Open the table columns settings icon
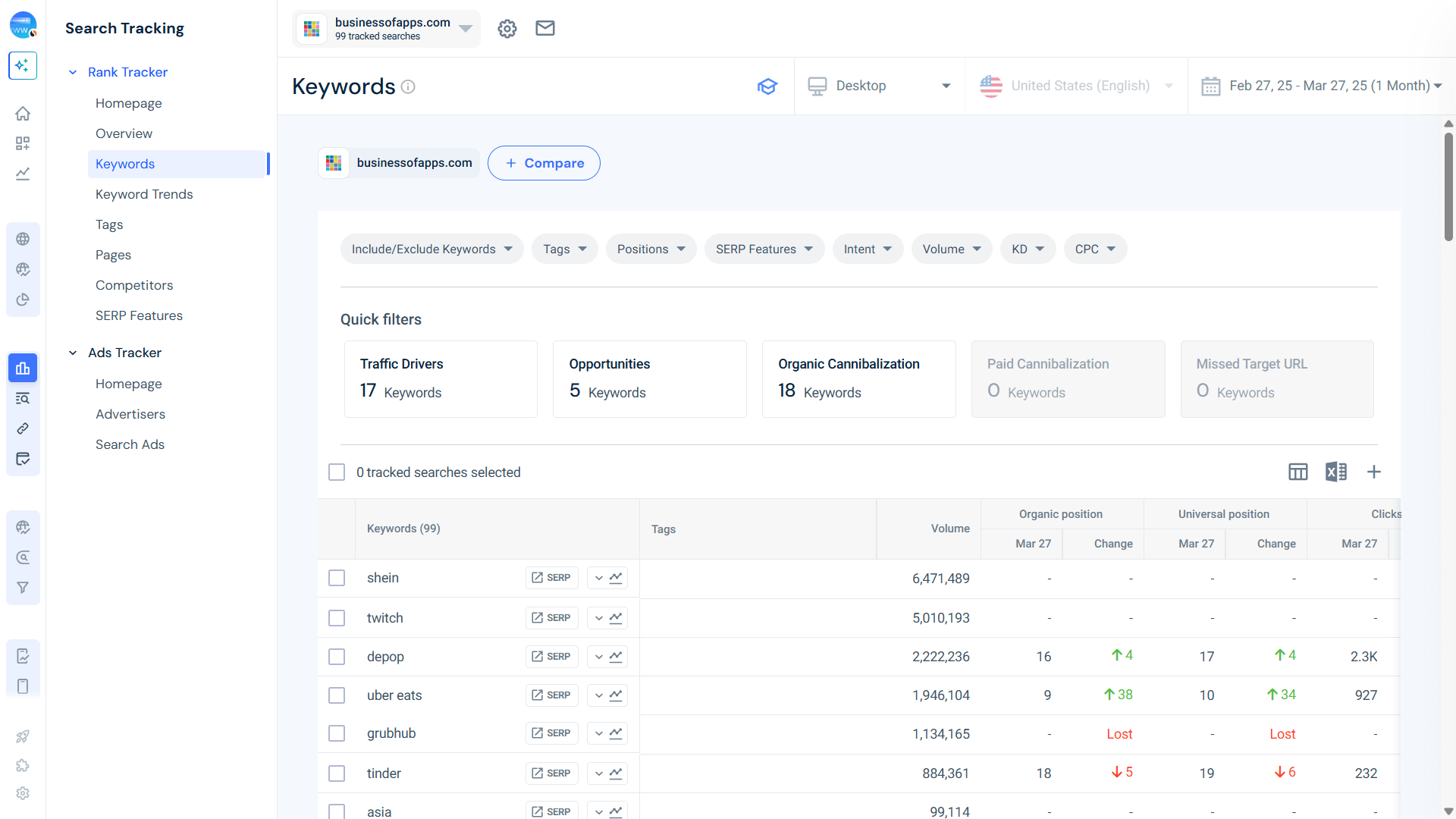The width and height of the screenshot is (1456, 819). 1298,472
